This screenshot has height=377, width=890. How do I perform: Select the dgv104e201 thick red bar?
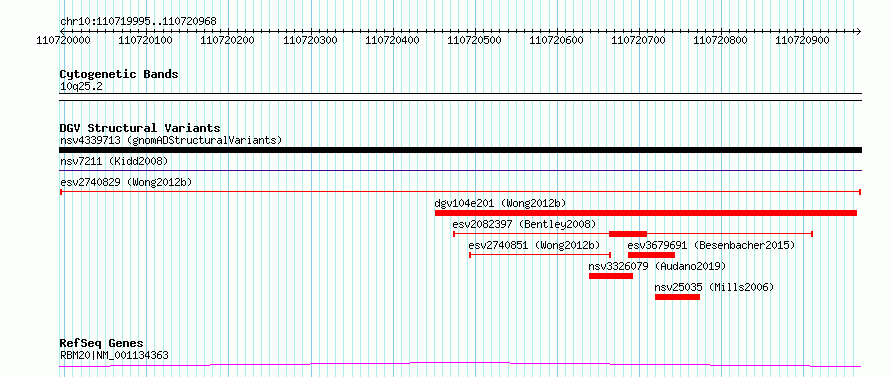(646, 213)
